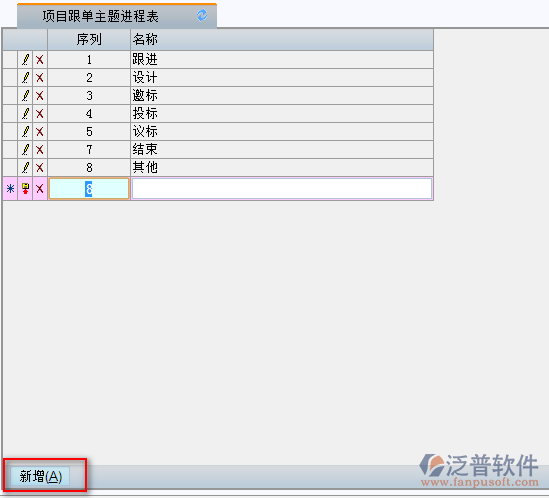
Task: Edit the 其他 row using the pencil icon
Action: 25,168
